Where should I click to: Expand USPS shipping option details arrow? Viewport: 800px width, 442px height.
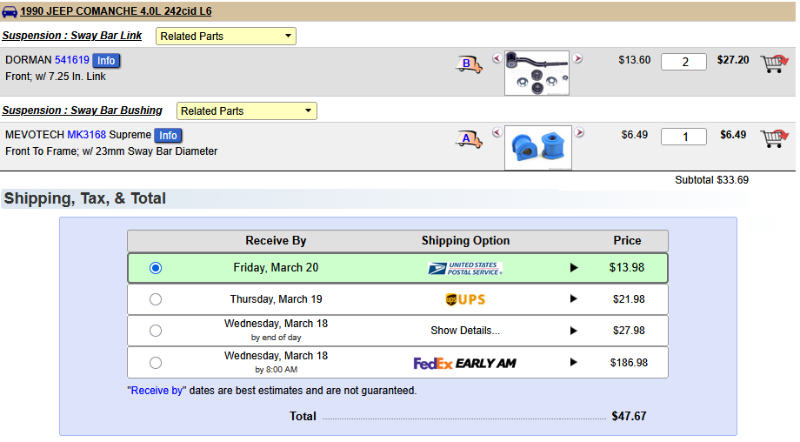(574, 268)
